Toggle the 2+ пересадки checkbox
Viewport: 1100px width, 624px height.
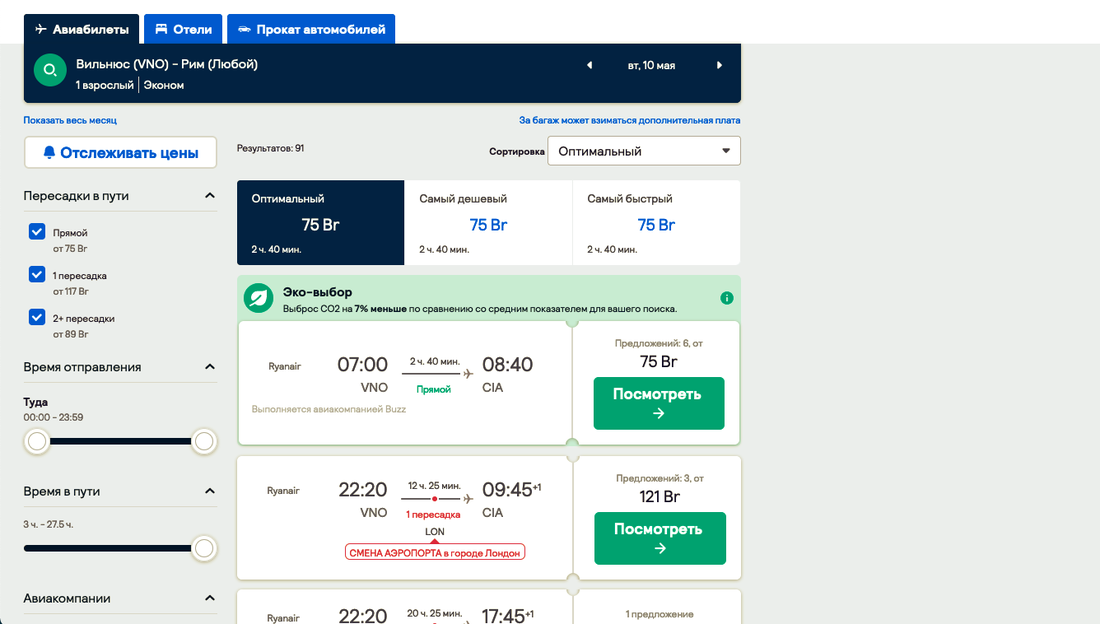pyautogui.click(x=37, y=318)
